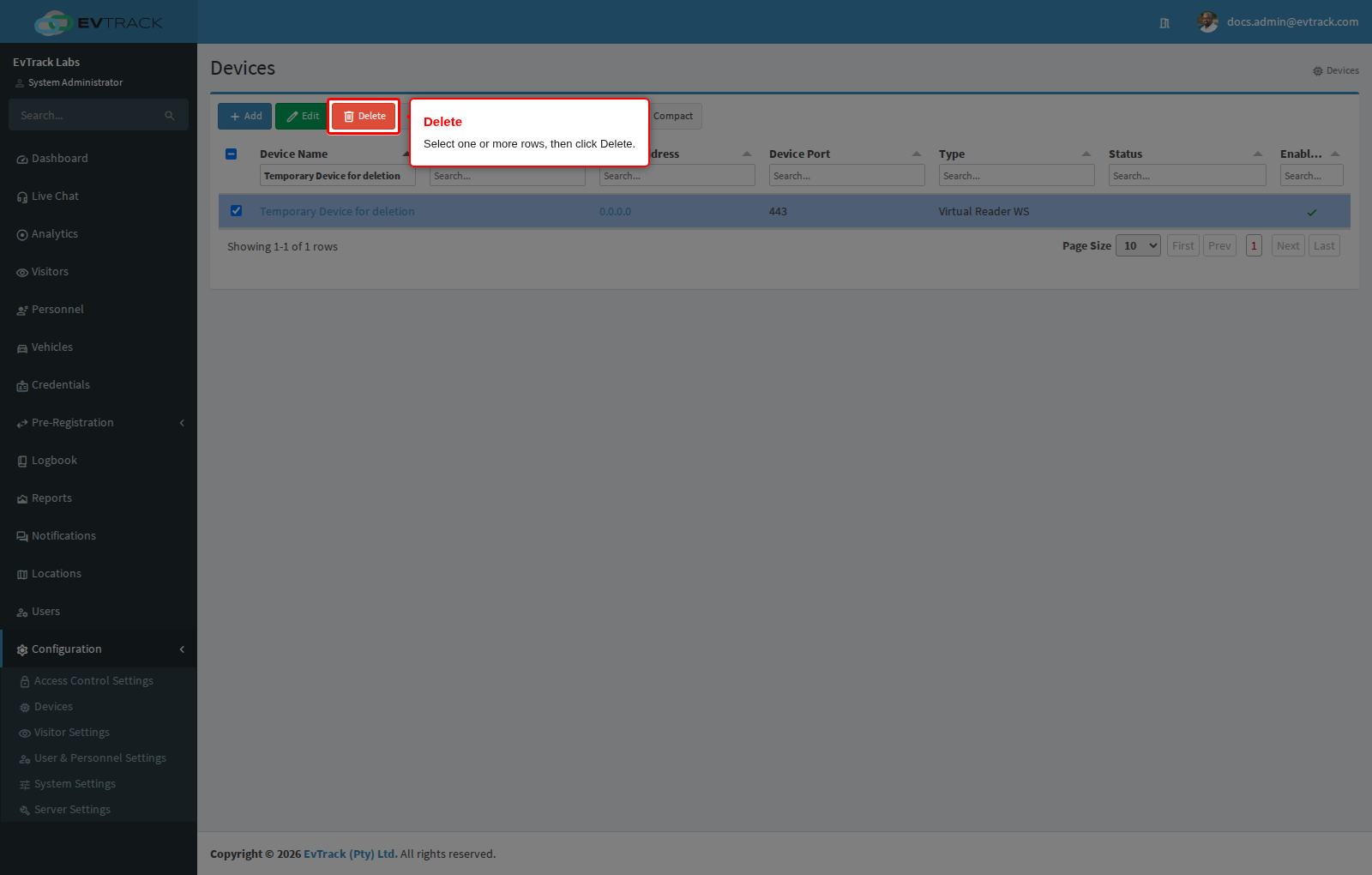Screen dimensions: 1372x875
Task: Open the Page Size dropdown
Action: tap(1138, 246)
